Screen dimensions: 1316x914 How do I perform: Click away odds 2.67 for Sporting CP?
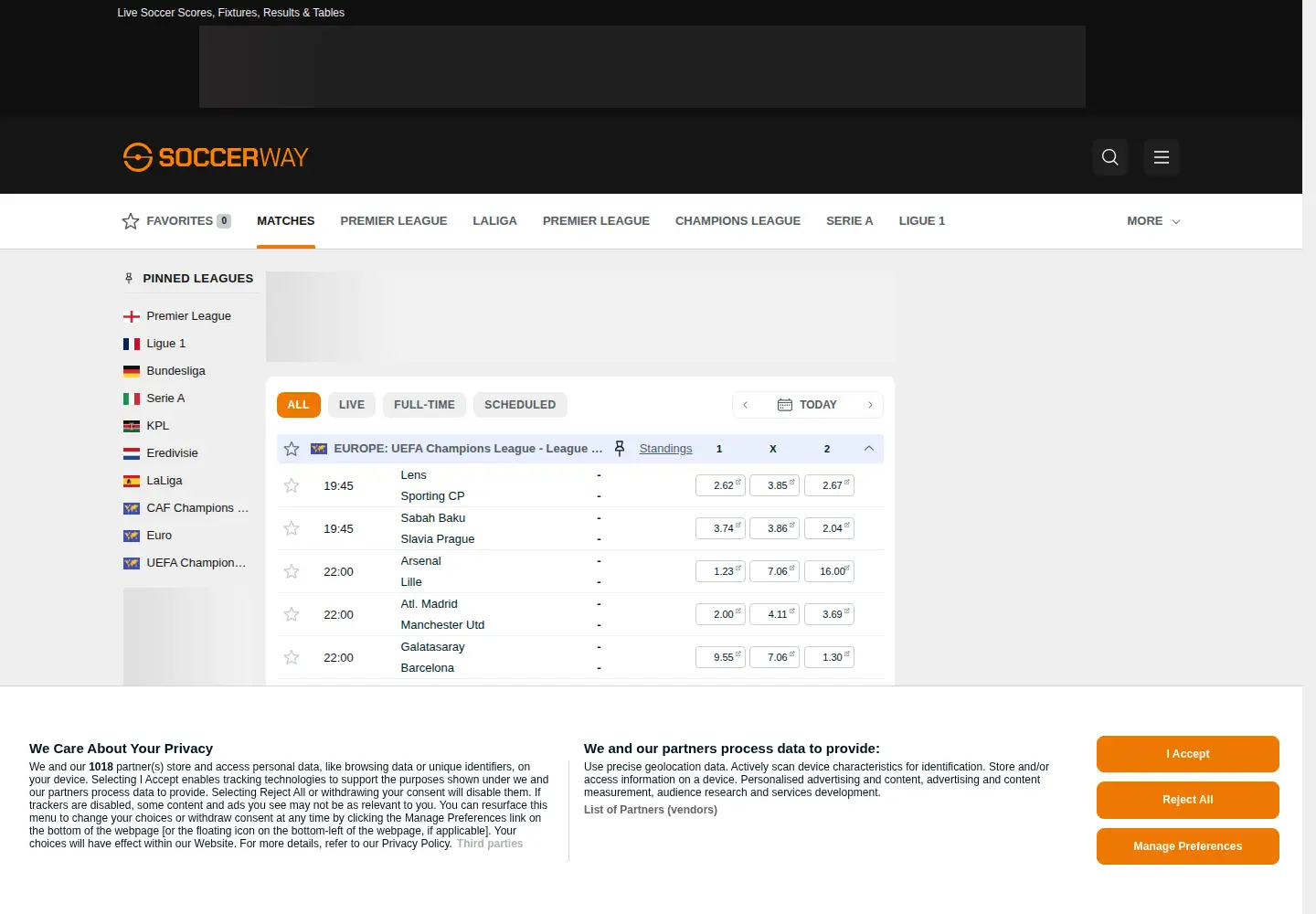click(x=829, y=485)
